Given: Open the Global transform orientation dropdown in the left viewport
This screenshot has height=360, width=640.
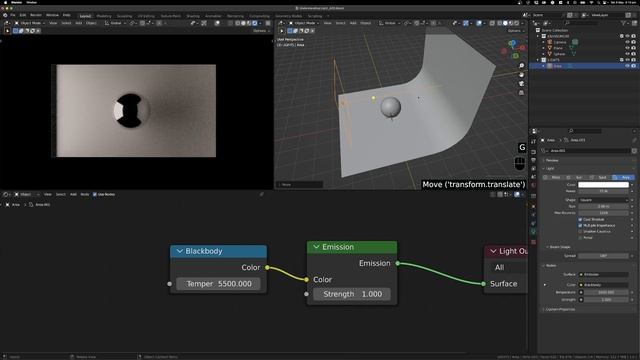Looking at the screenshot, I should point(116,23).
